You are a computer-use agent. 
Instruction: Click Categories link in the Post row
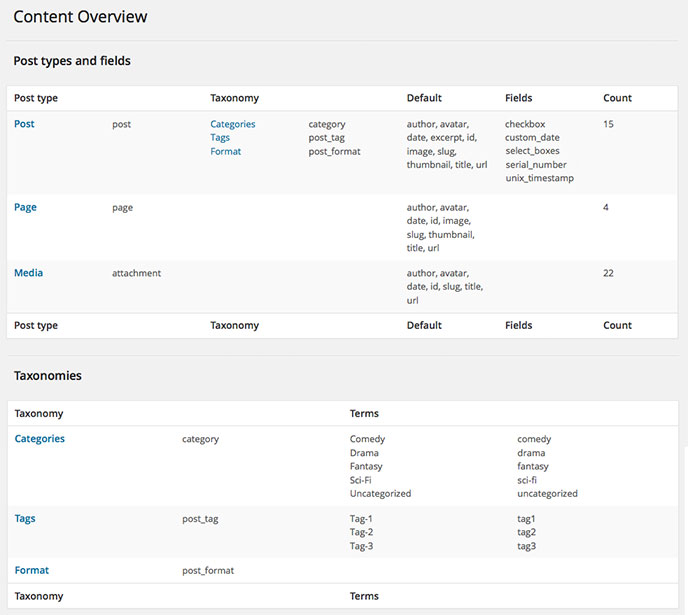pos(232,124)
